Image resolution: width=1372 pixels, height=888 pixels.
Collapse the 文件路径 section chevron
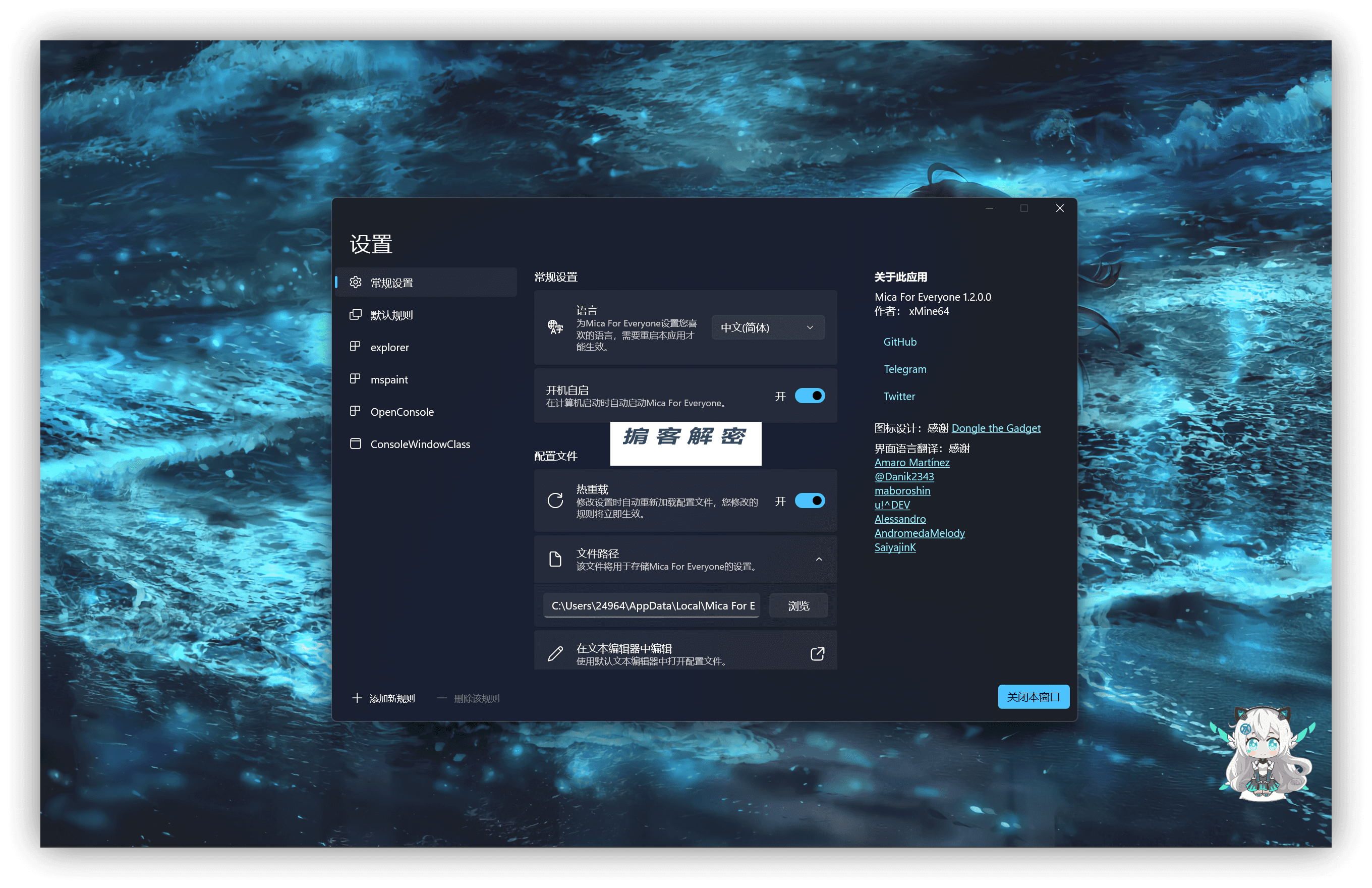coord(819,559)
